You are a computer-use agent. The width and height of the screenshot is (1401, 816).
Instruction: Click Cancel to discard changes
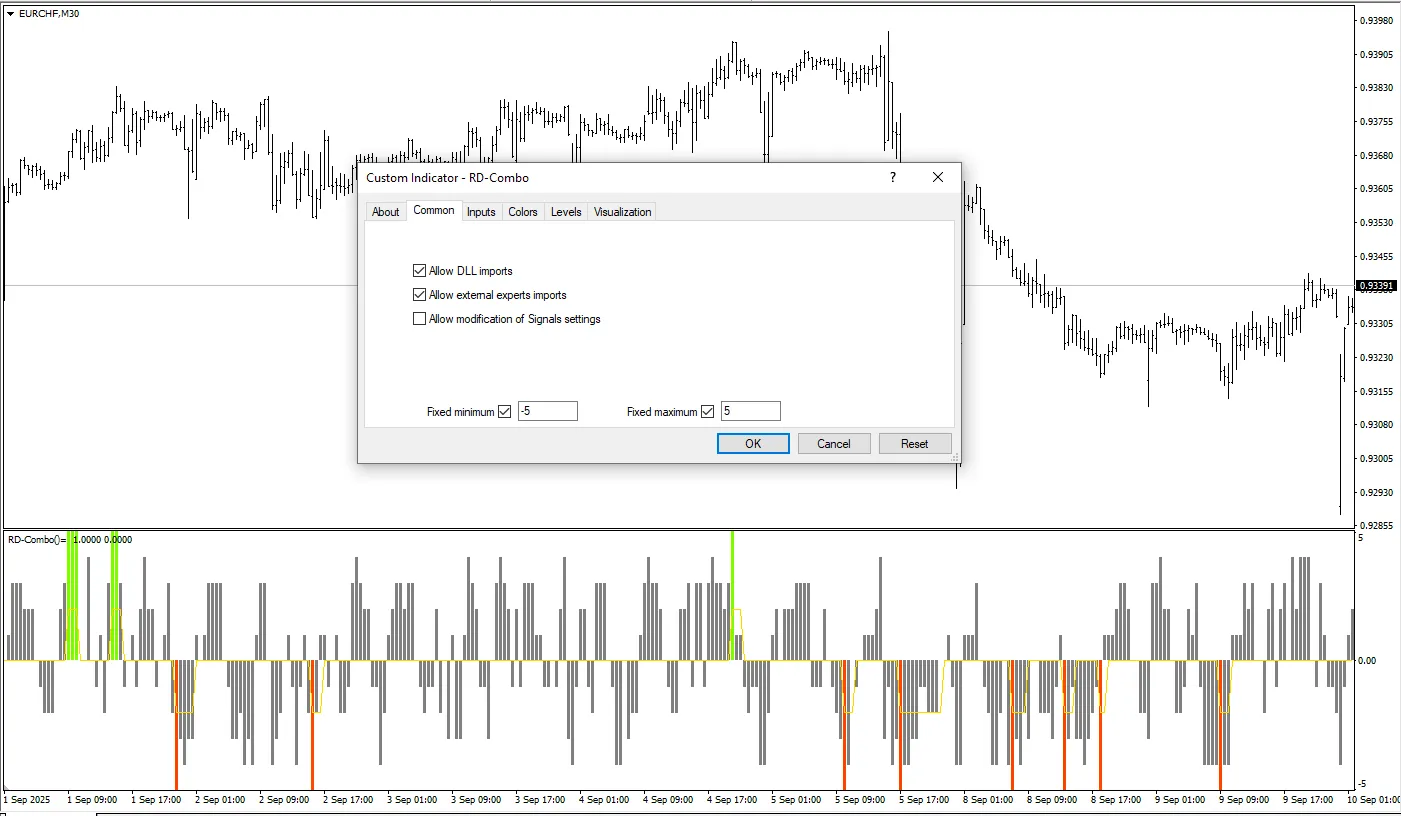pos(834,443)
